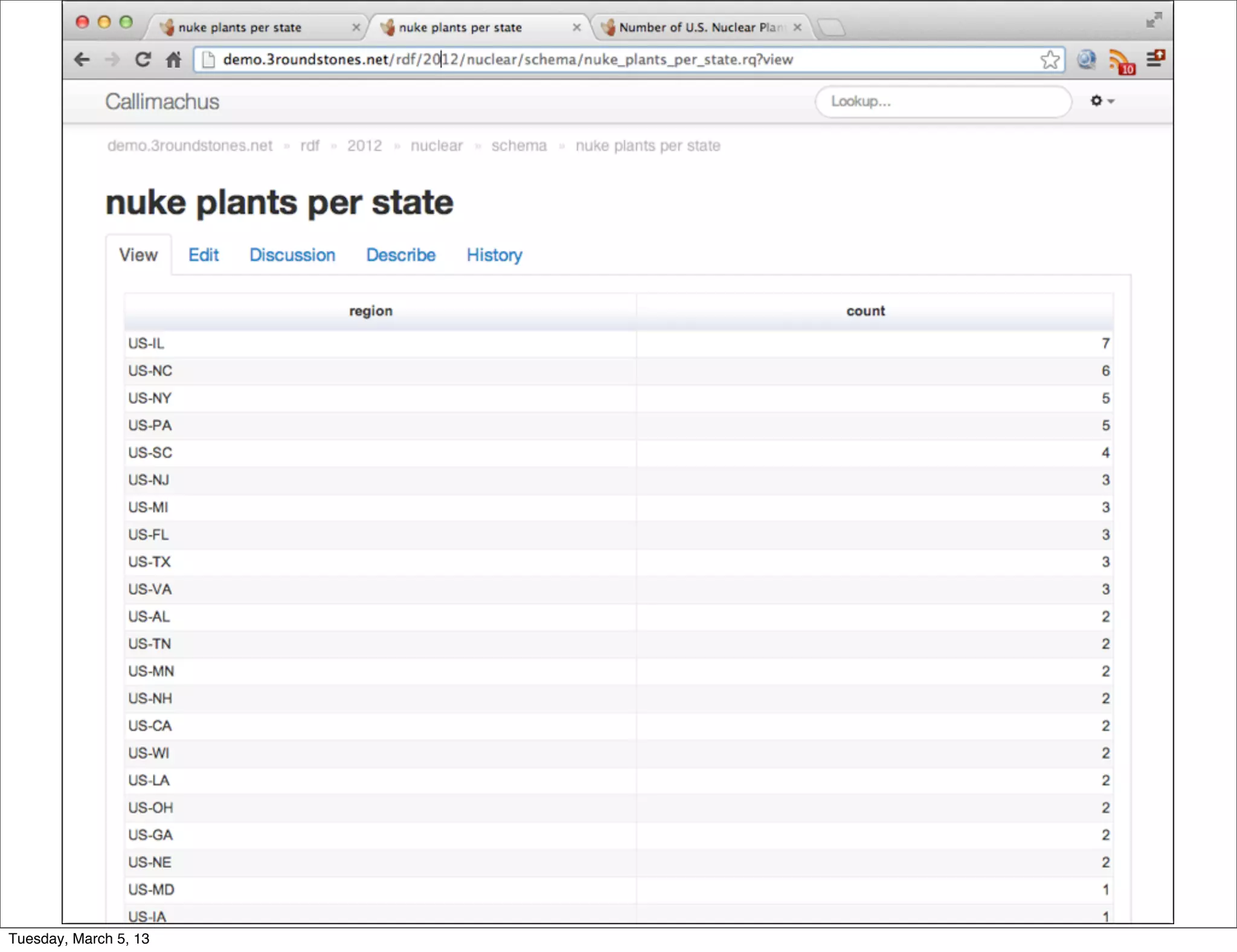The width and height of the screenshot is (1237, 952).
Task: Open the RSS feed extension icon
Action: 1120,60
